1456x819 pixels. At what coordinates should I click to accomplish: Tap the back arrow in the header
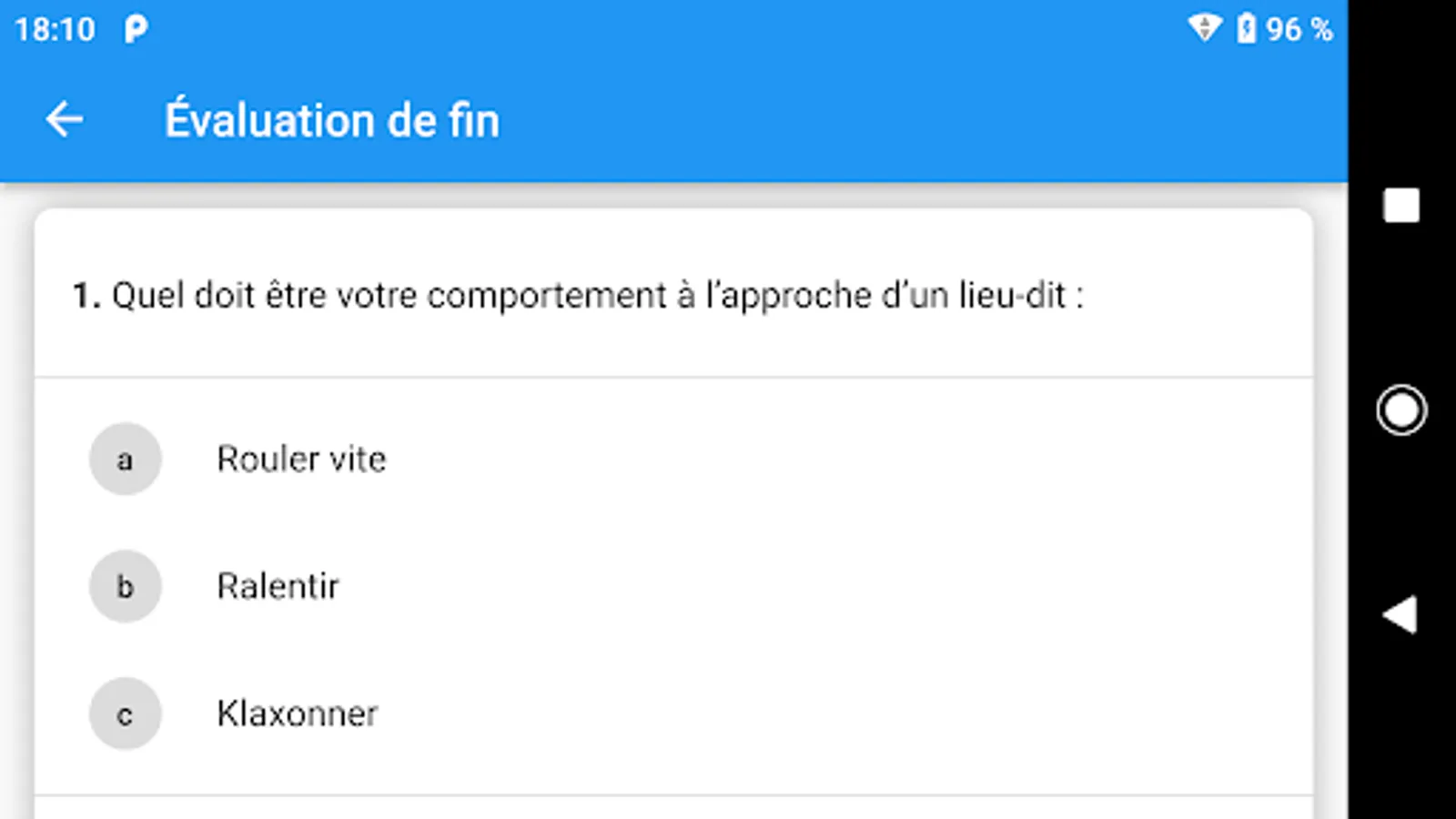pos(65,119)
